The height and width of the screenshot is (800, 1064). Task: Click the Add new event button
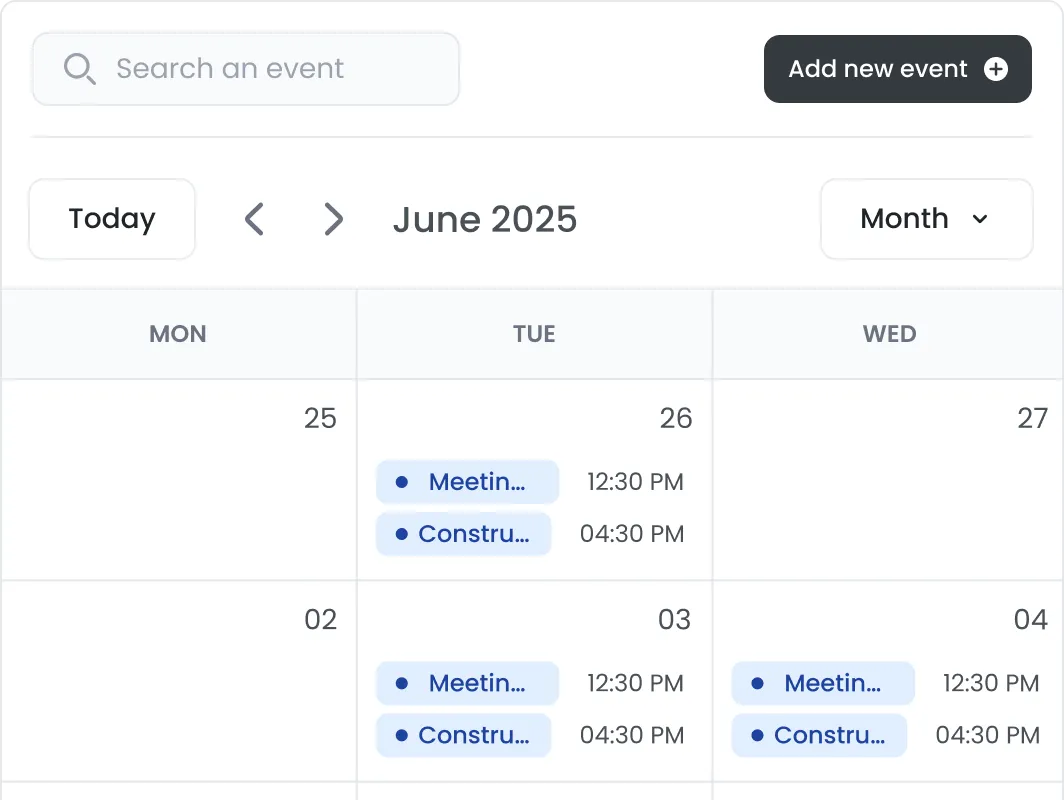[880, 69]
